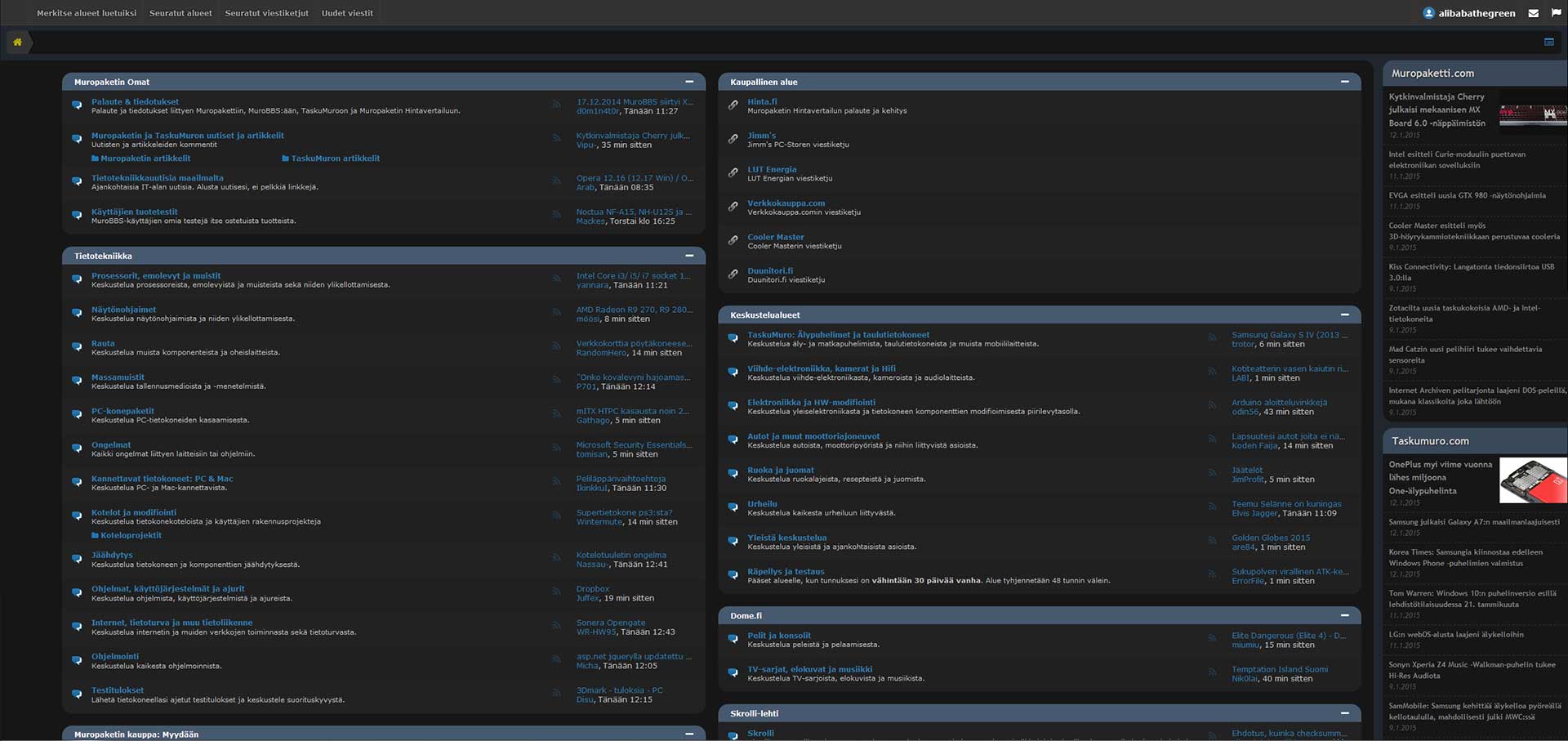Click the RSS icon in the Näytönohjaimet row
Image resolution: width=1568 pixels, height=741 pixels.
[x=556, y=312]
